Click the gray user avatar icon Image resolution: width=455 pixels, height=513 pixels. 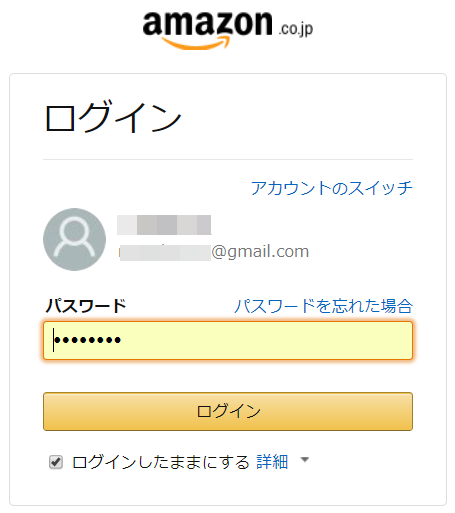(74, 239)
